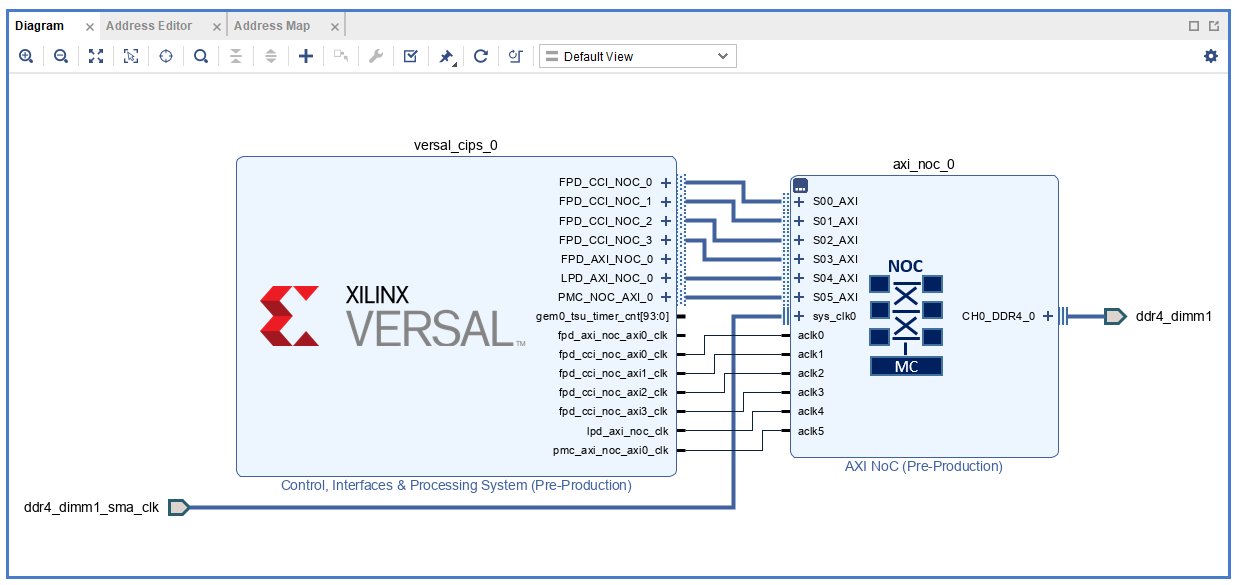Expand FPD_CCI_NOC_0 interface pin
1239x585 pixels.
pyautogui.click(x=666, y=182)
